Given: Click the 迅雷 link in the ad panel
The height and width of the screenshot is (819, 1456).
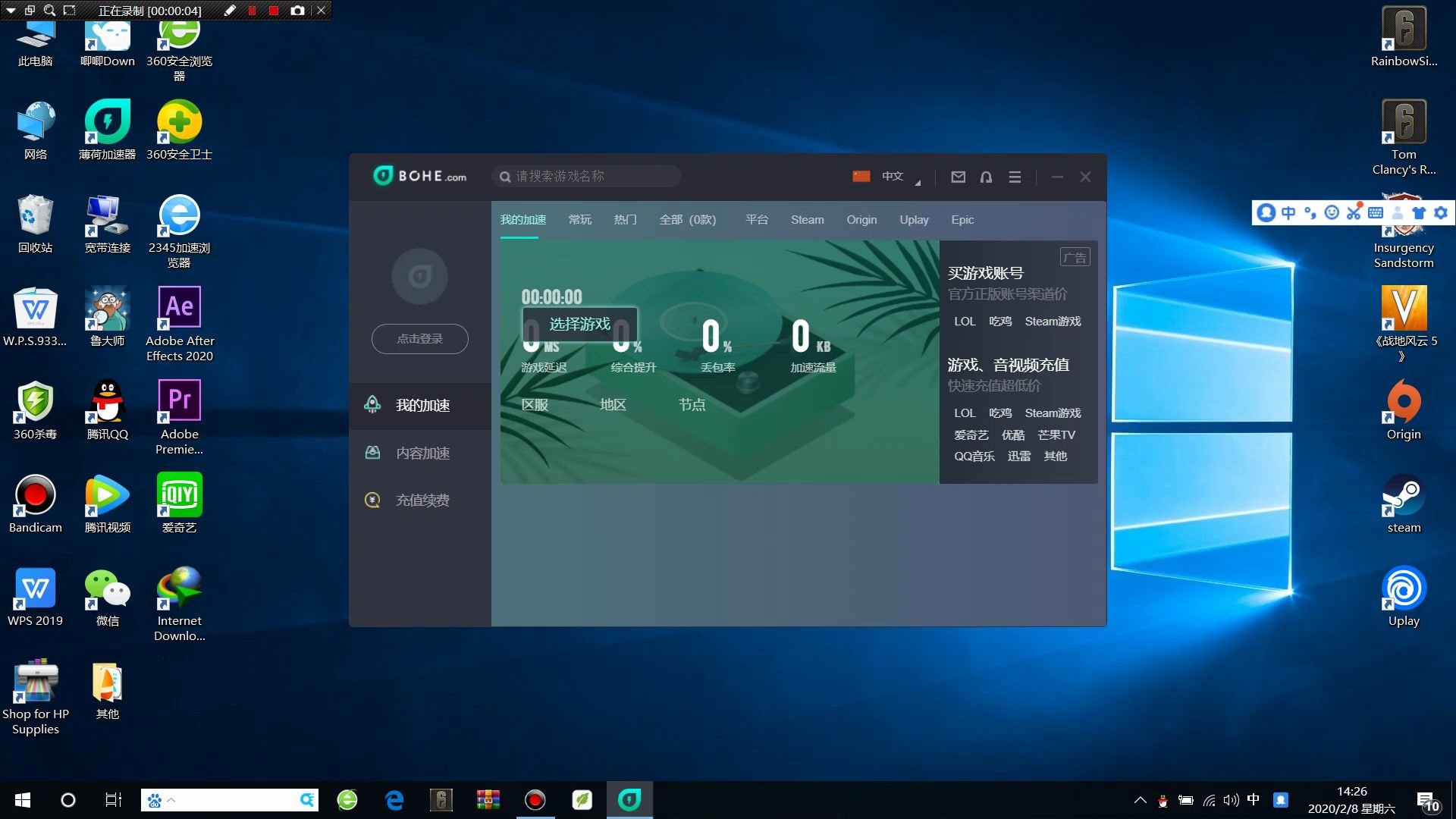Looking at the screenshot, I should pos(1019,457).
